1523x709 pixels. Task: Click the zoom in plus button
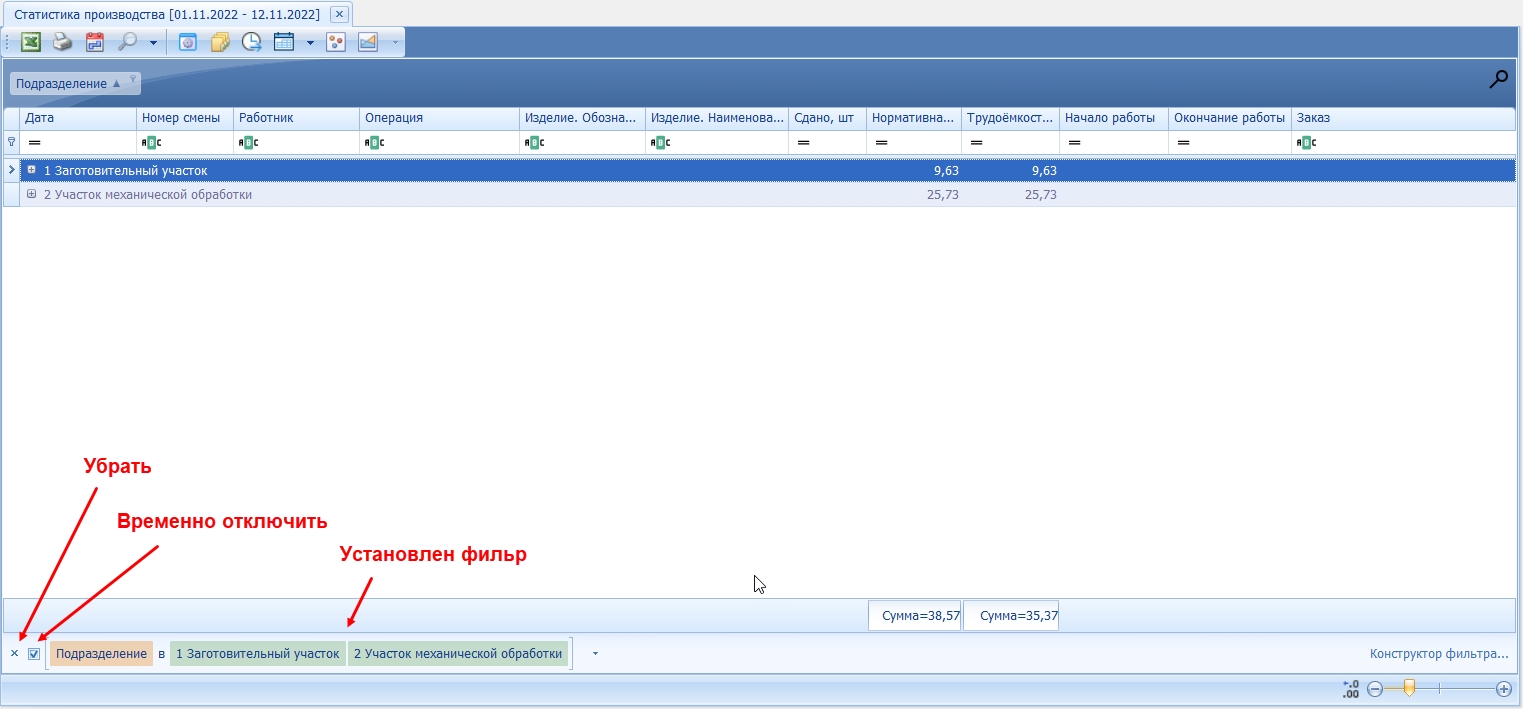pyautogui.click(x=1503, y=688)
